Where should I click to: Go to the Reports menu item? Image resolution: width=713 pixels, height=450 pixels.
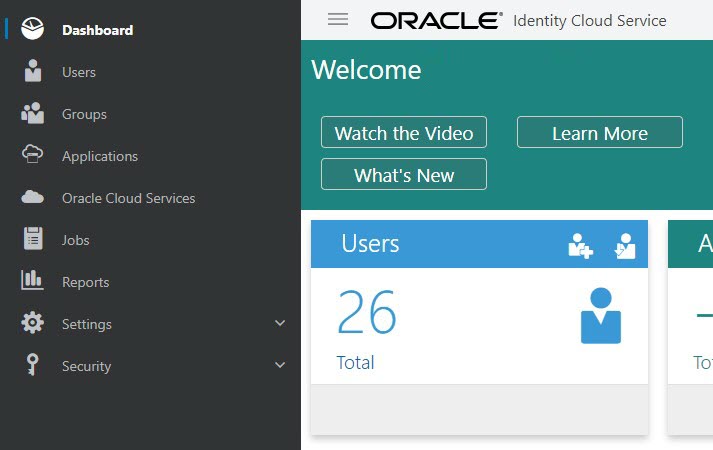point(85,282)
